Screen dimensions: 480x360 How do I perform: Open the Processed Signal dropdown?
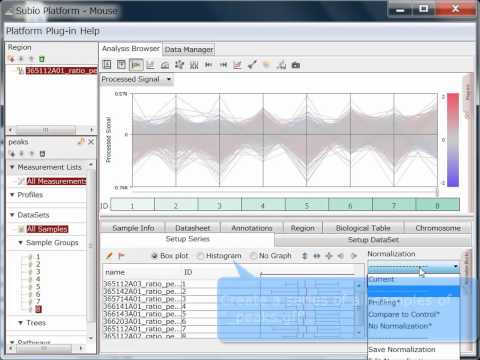pyautogui.click(x=137, y=79)
